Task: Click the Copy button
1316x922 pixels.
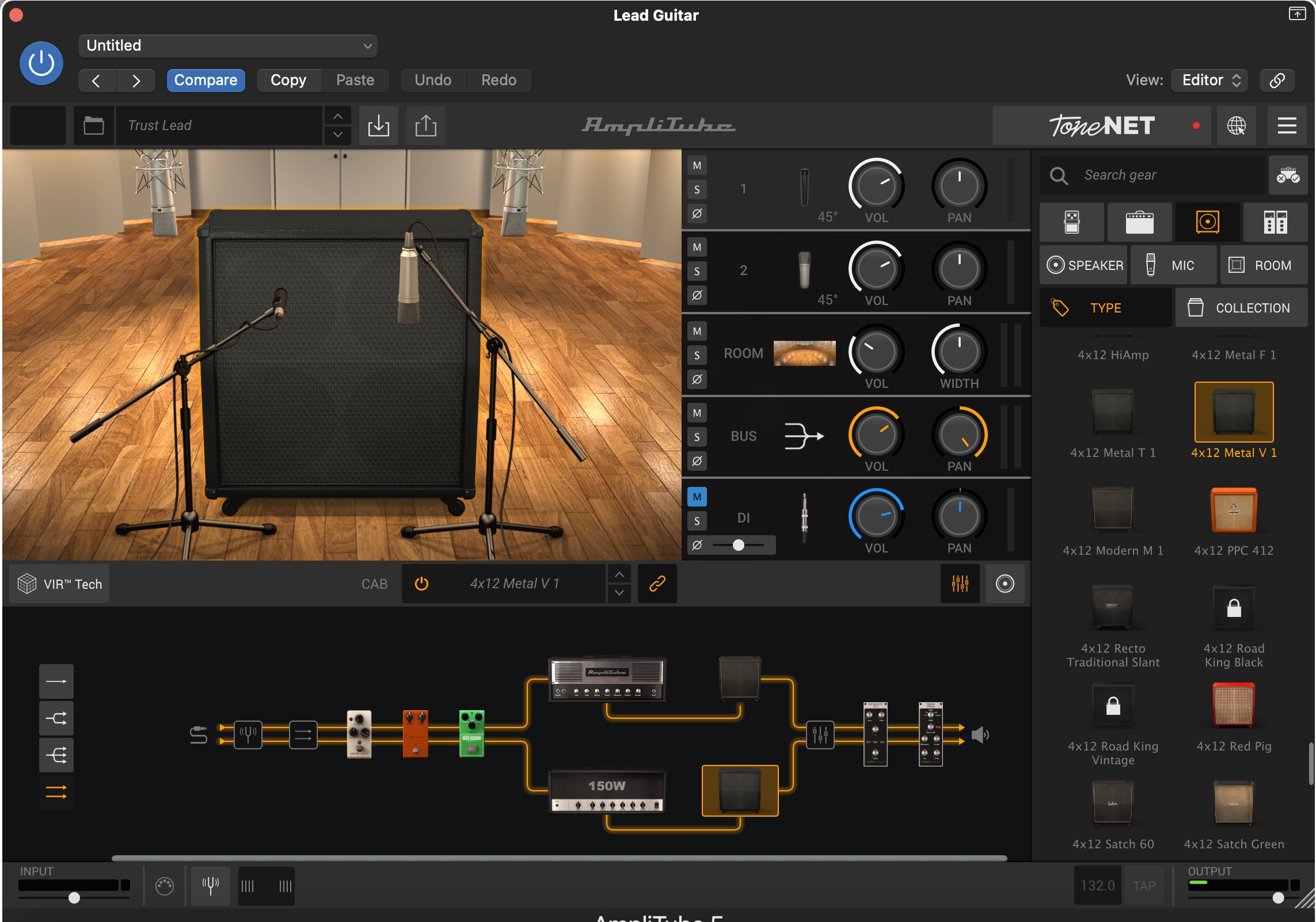Action: pyautogui.click(x=288, y=80)
